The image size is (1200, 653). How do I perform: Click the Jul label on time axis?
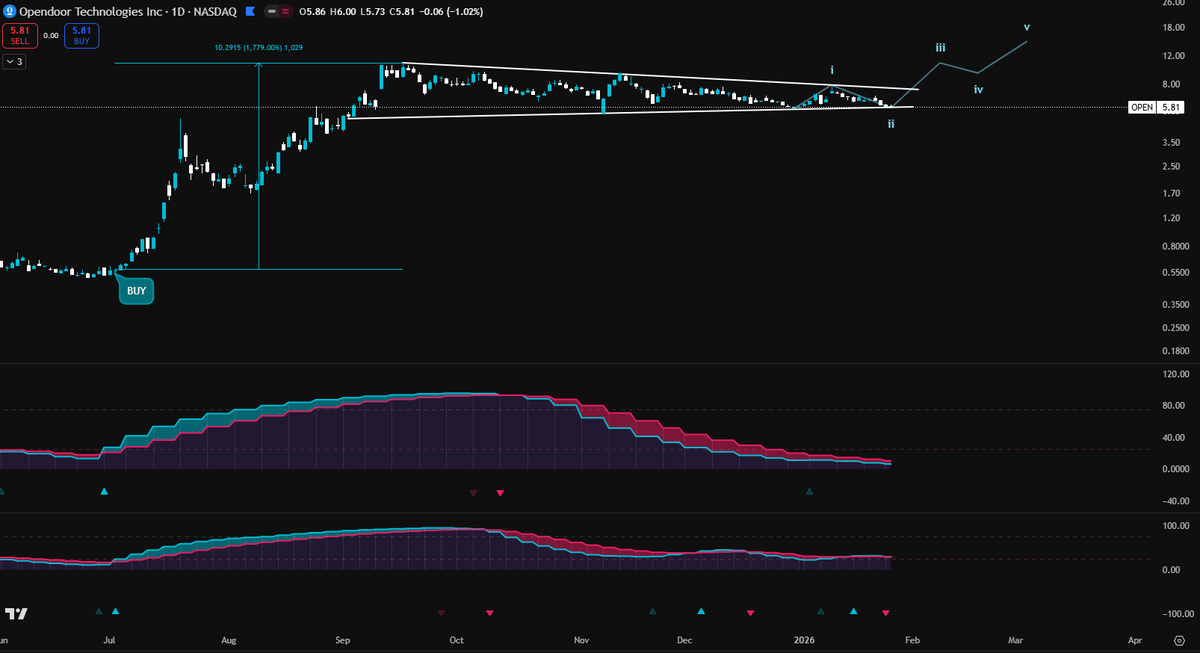point(110,639)
